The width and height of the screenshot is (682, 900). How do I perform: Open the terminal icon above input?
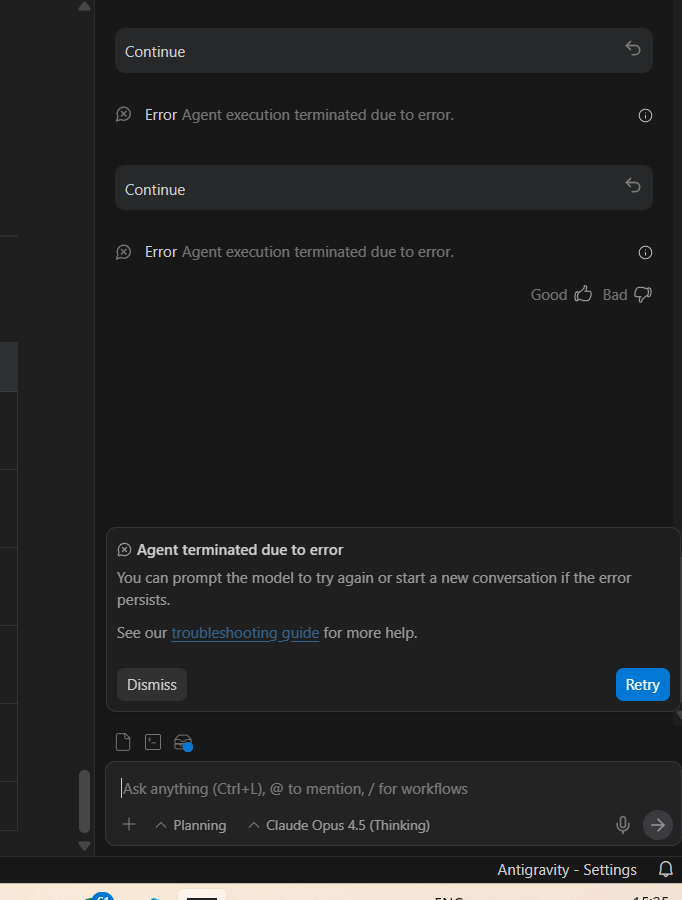tap(153, 742)
